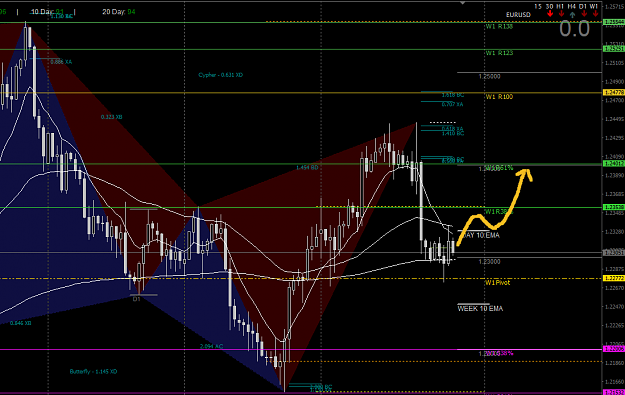Click the grey chart shift triangle marker

[462, 3]
